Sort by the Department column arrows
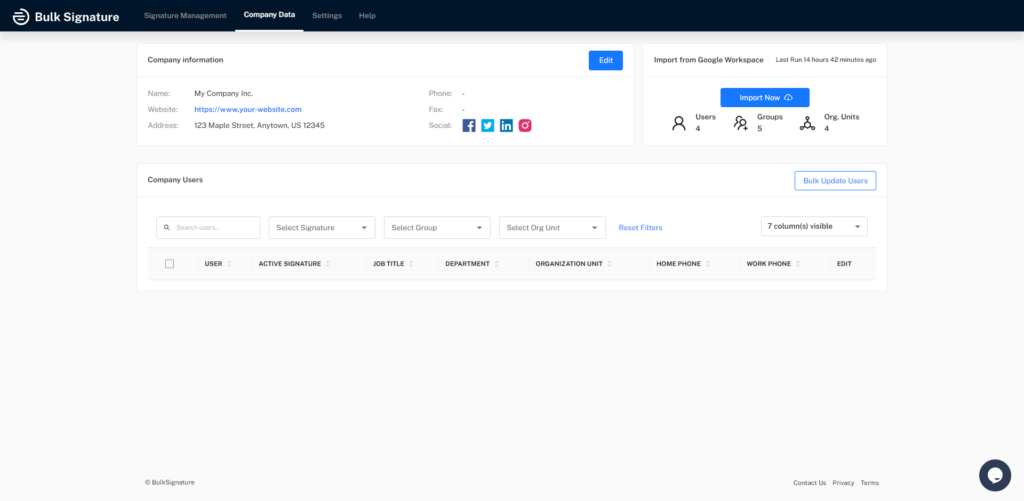 click(x=497, y=264)
